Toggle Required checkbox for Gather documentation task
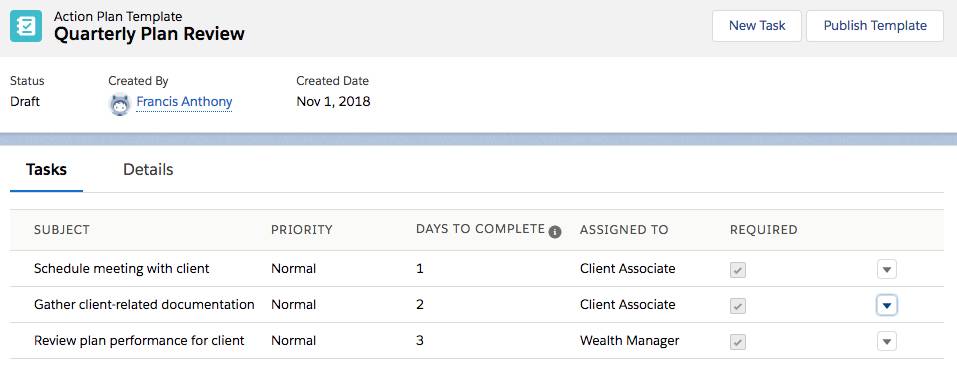This screenshot has width=957, height=367. coord(738,306)
